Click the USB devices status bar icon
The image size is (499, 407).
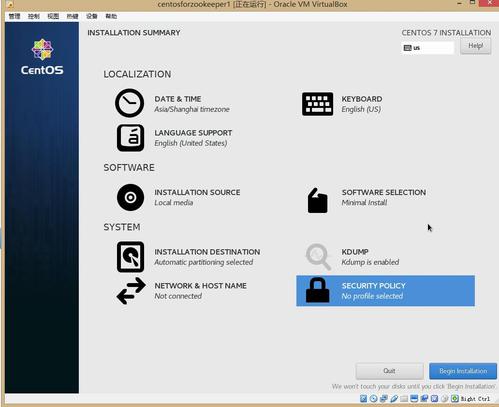[394, 398]
